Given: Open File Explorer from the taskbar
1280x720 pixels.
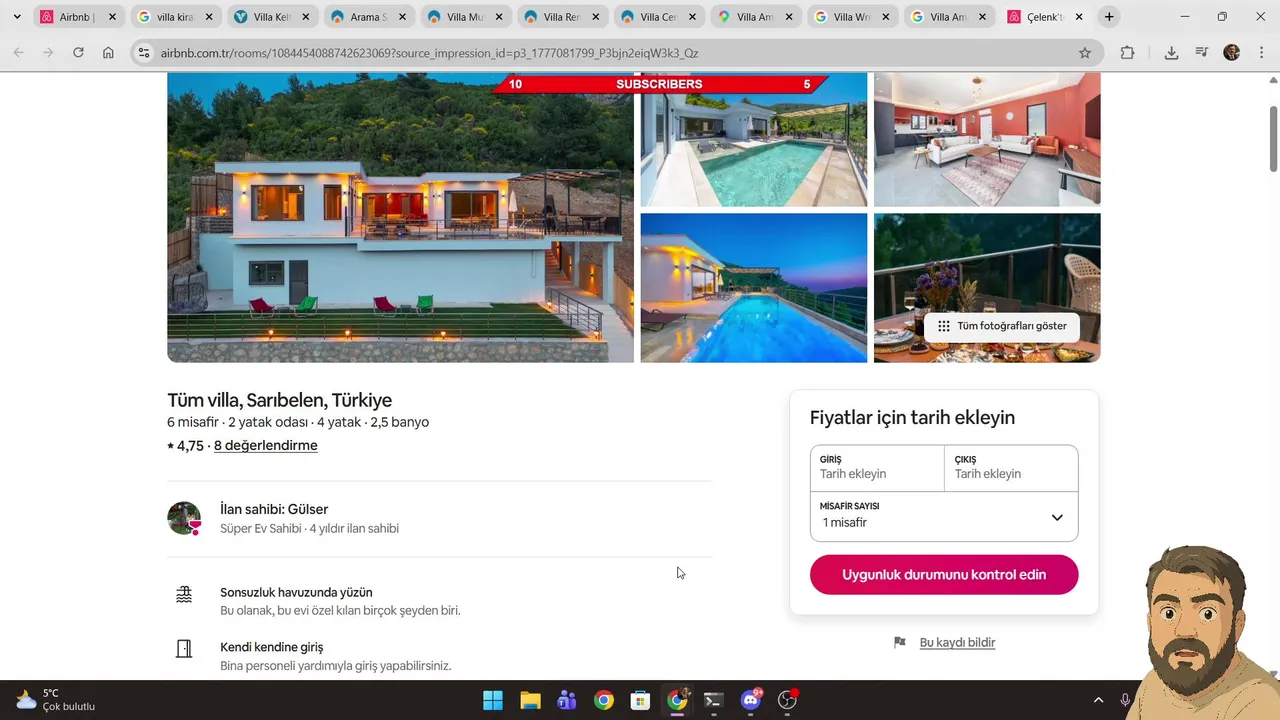Looking at the screenshot, I should (x=530, y=700).
